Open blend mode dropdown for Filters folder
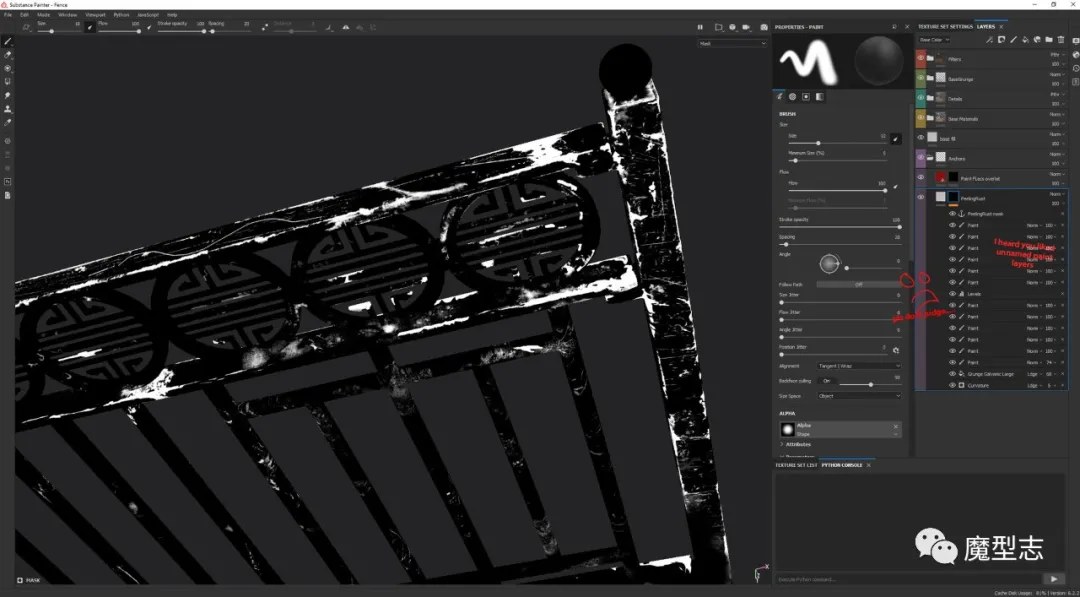The height and width of the screenshot is (597, 1080). click(x=1055, y=54)
